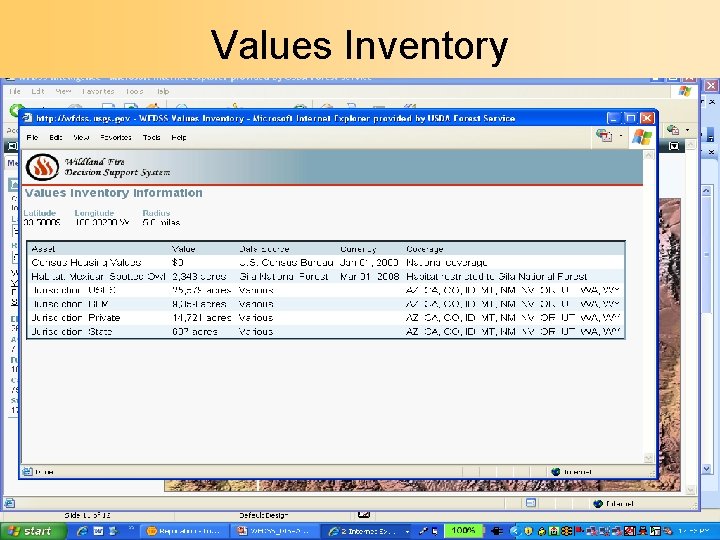Click the Value column header
Image resolution: width=720 pixels, height=540 pixels.
(x=183, y=249)
